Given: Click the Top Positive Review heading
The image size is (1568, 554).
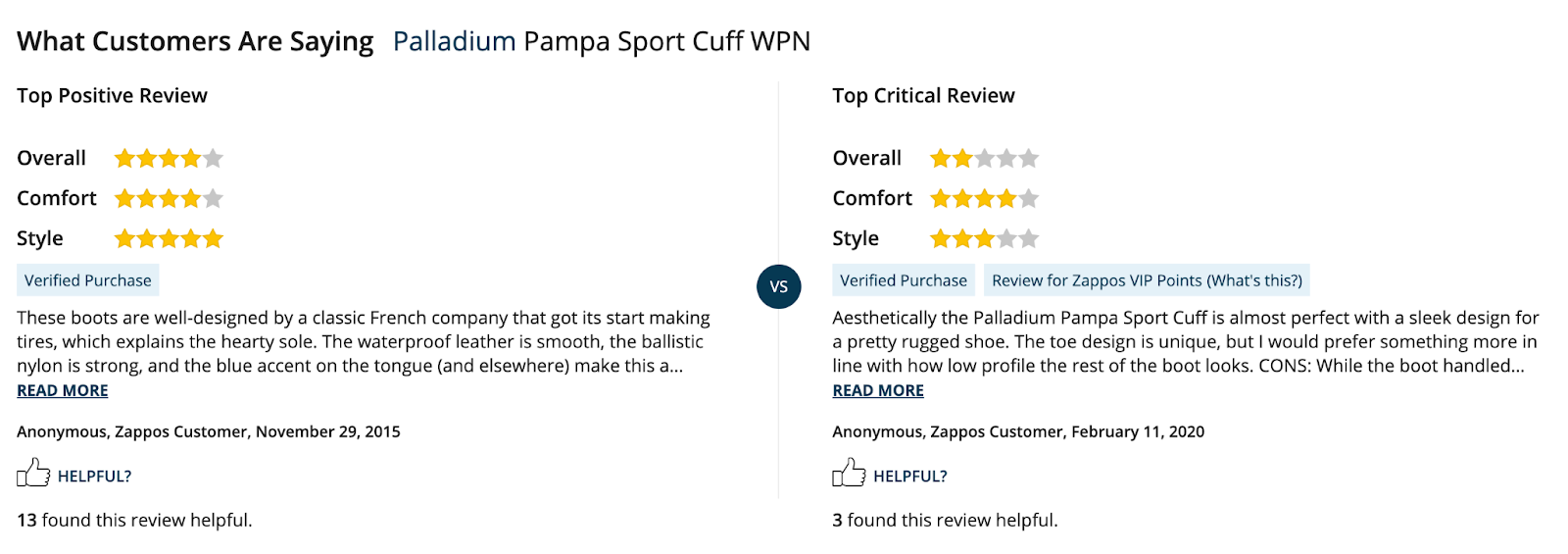Looking at the screenshot, I should coord(112,95).
